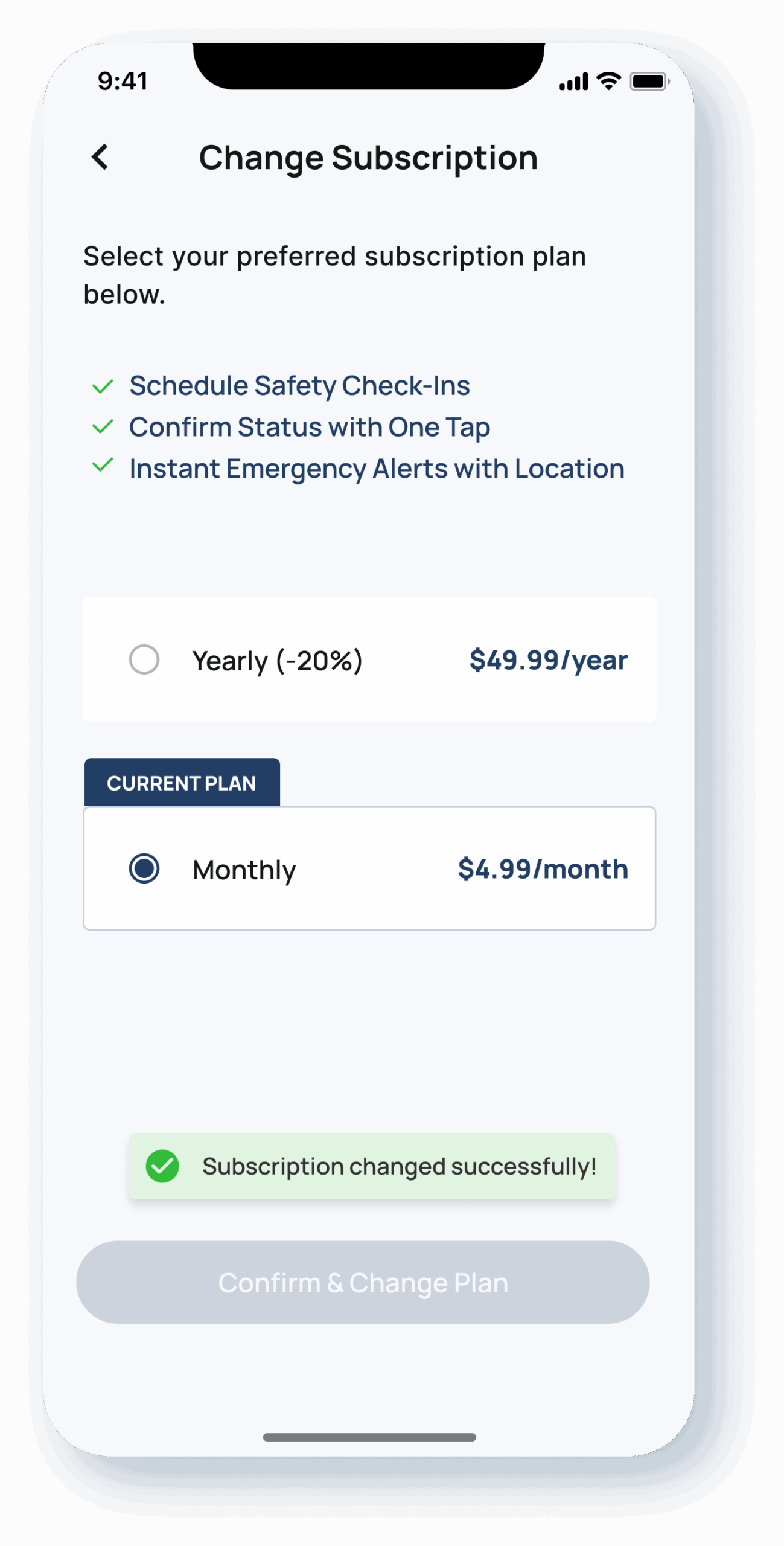Tap the Yearly (-20%) label
This screenshot has width=784, height=1546.
(x=277, y=661)
